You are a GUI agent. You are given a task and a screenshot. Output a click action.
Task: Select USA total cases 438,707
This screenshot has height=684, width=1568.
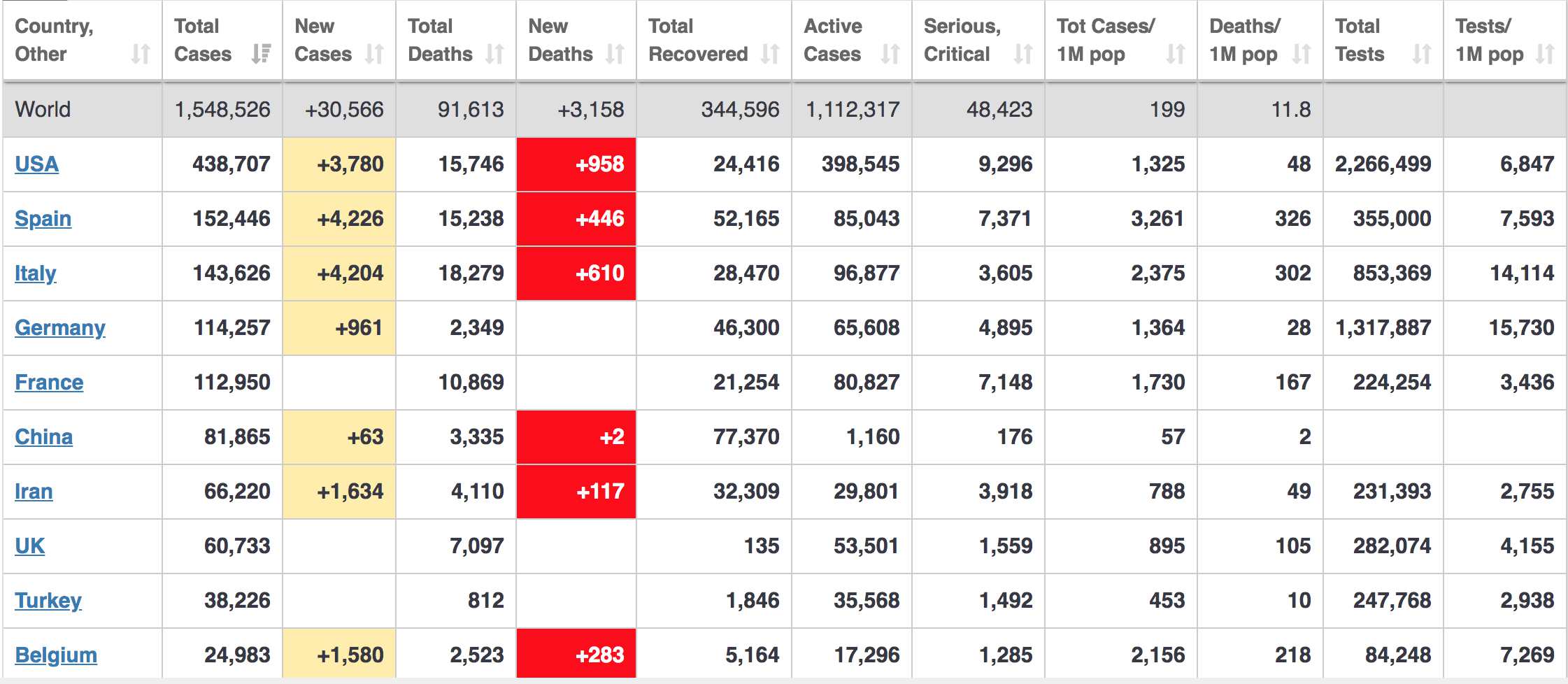(231, 164)
